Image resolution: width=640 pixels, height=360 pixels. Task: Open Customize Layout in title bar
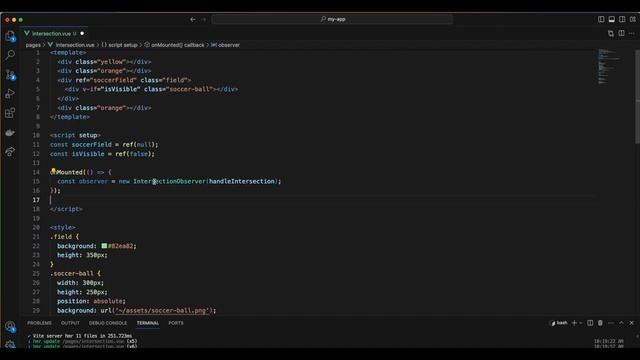click(x=633, y=19)
